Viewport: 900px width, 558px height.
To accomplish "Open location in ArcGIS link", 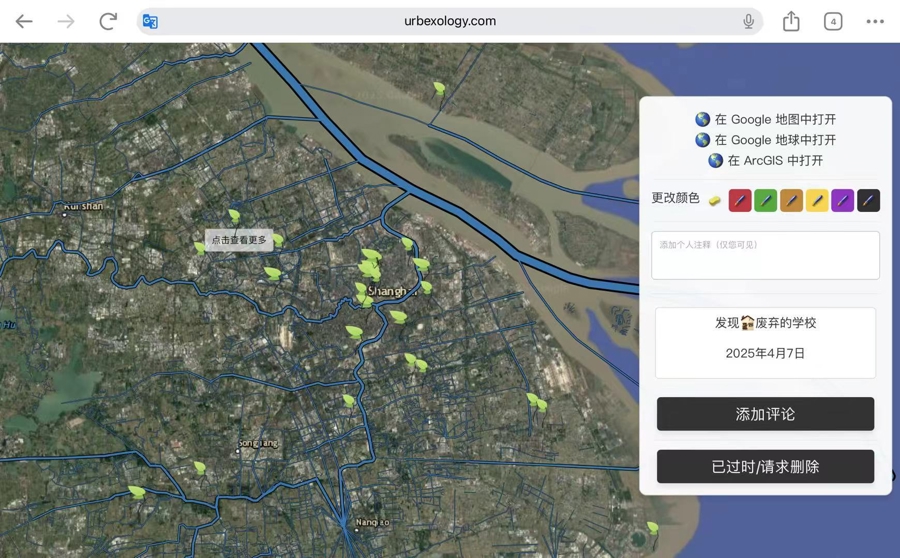I will coord(766,160).
